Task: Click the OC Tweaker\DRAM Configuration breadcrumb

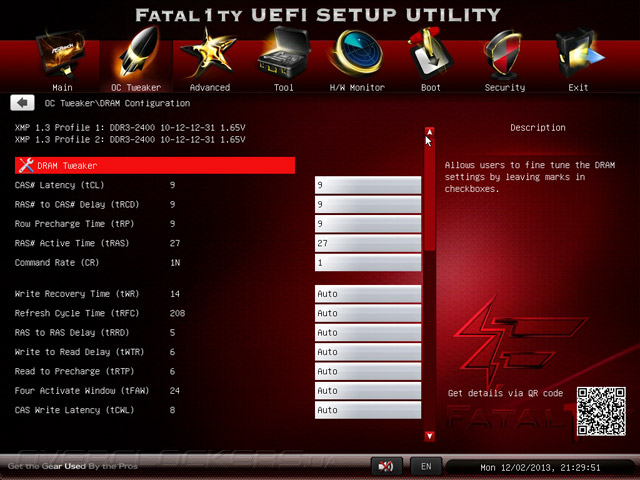Action: [117, 103]
